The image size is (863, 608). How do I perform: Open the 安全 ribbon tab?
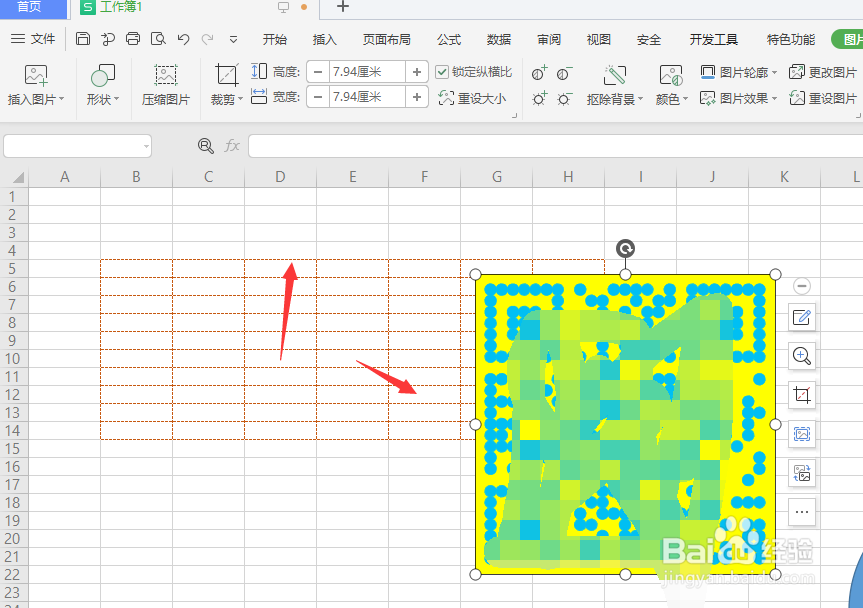tap(649, 39)
